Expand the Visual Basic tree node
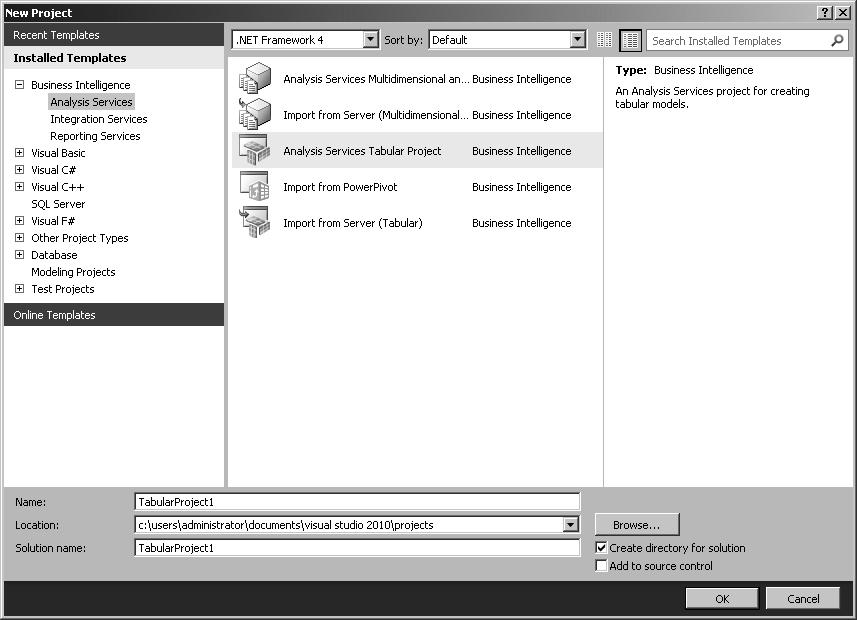 (x=20, y=153)
